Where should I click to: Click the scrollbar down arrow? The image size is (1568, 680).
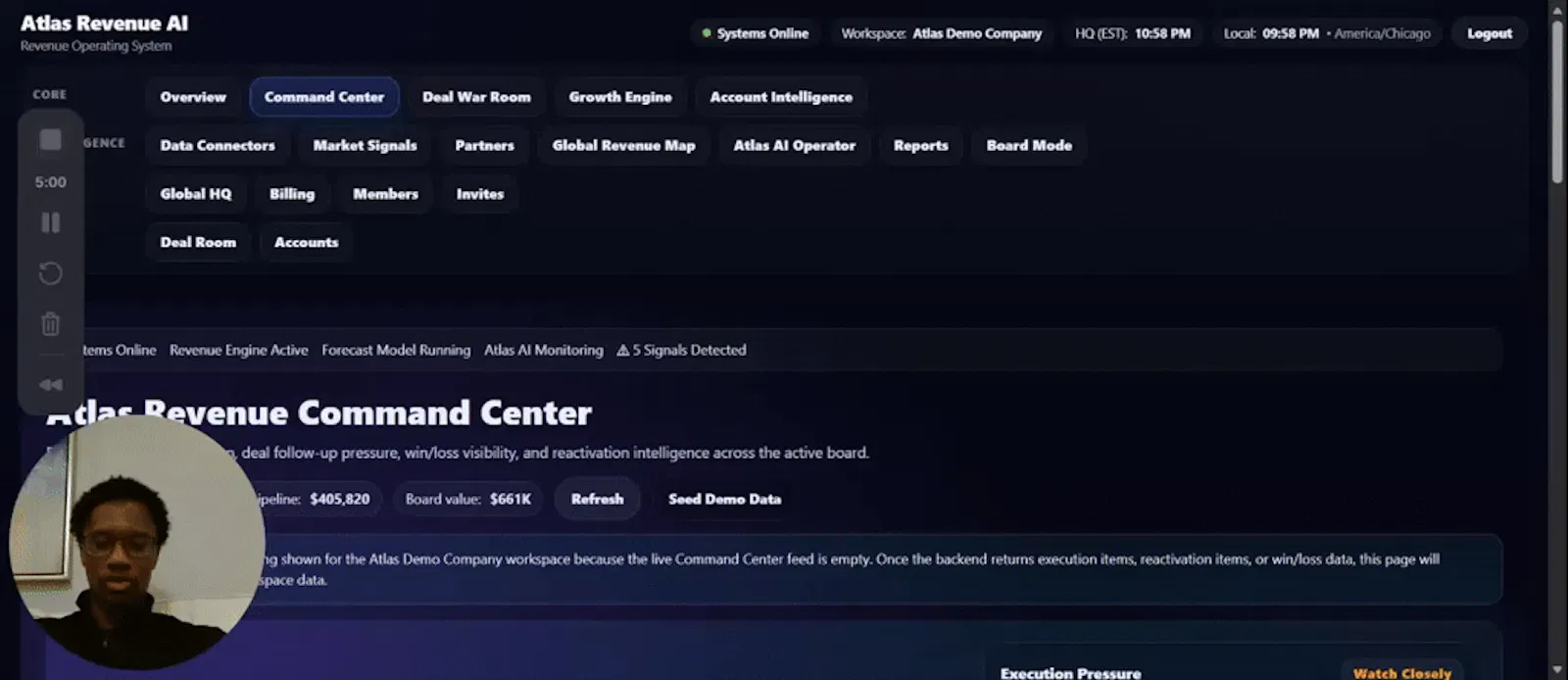point(1557,670)
